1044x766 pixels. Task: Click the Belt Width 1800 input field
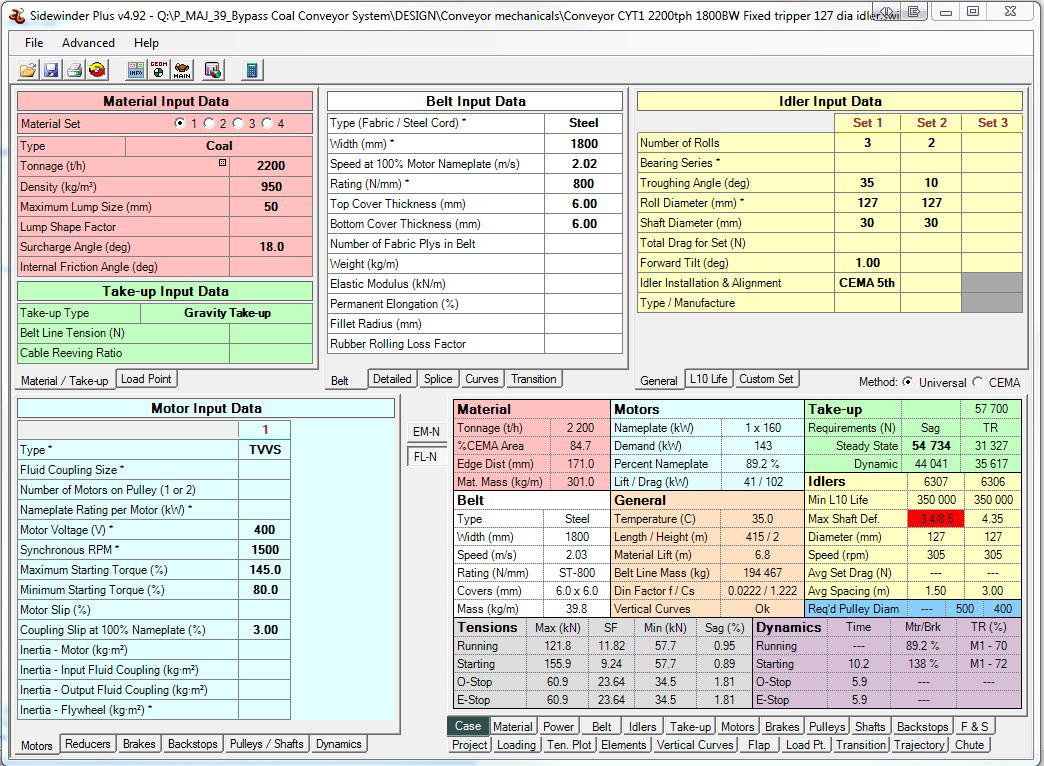tap(584, 143)
